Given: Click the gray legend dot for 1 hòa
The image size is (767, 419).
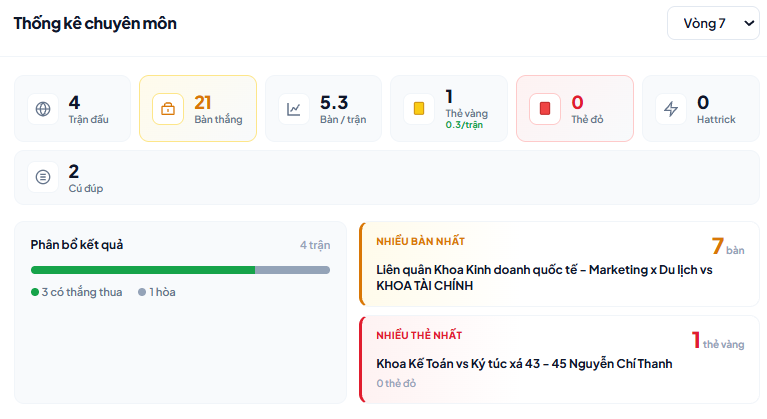Looking at the screenshot, I should click(142, 292).
